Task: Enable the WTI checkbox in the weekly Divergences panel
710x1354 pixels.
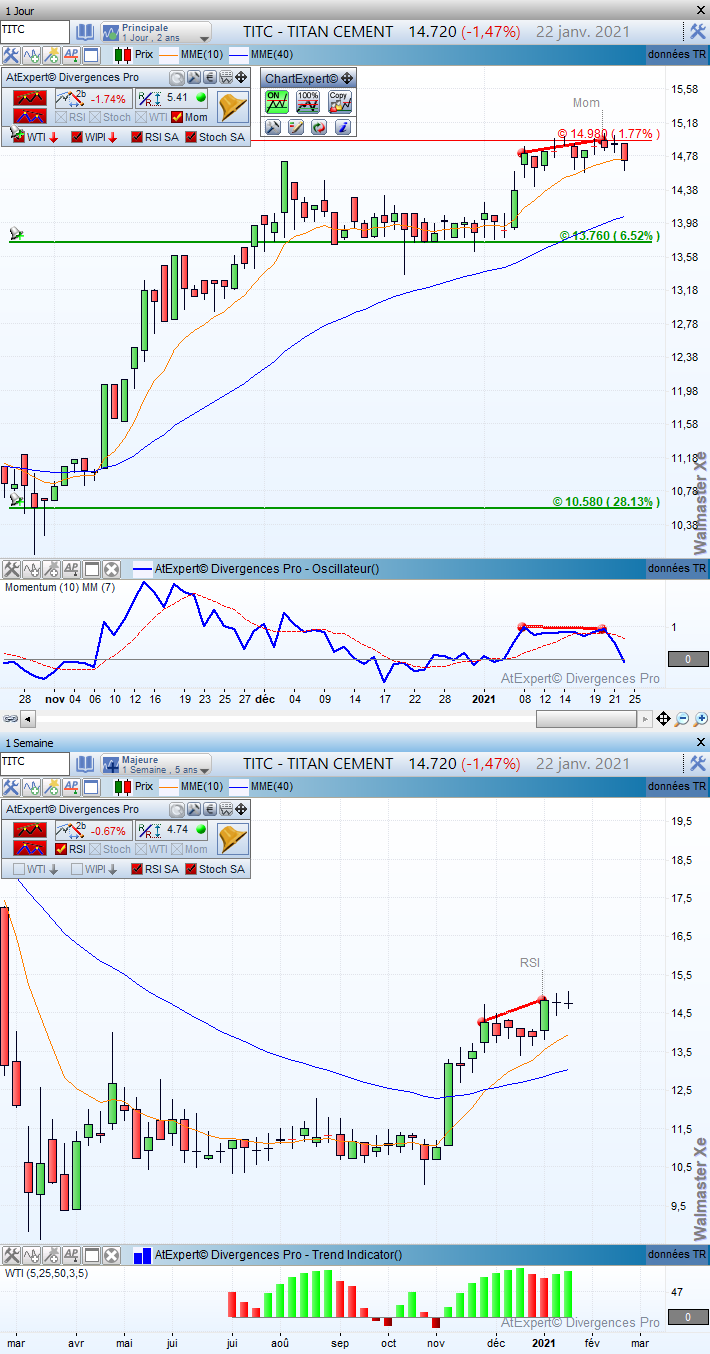Action: [x=19, y=869]
